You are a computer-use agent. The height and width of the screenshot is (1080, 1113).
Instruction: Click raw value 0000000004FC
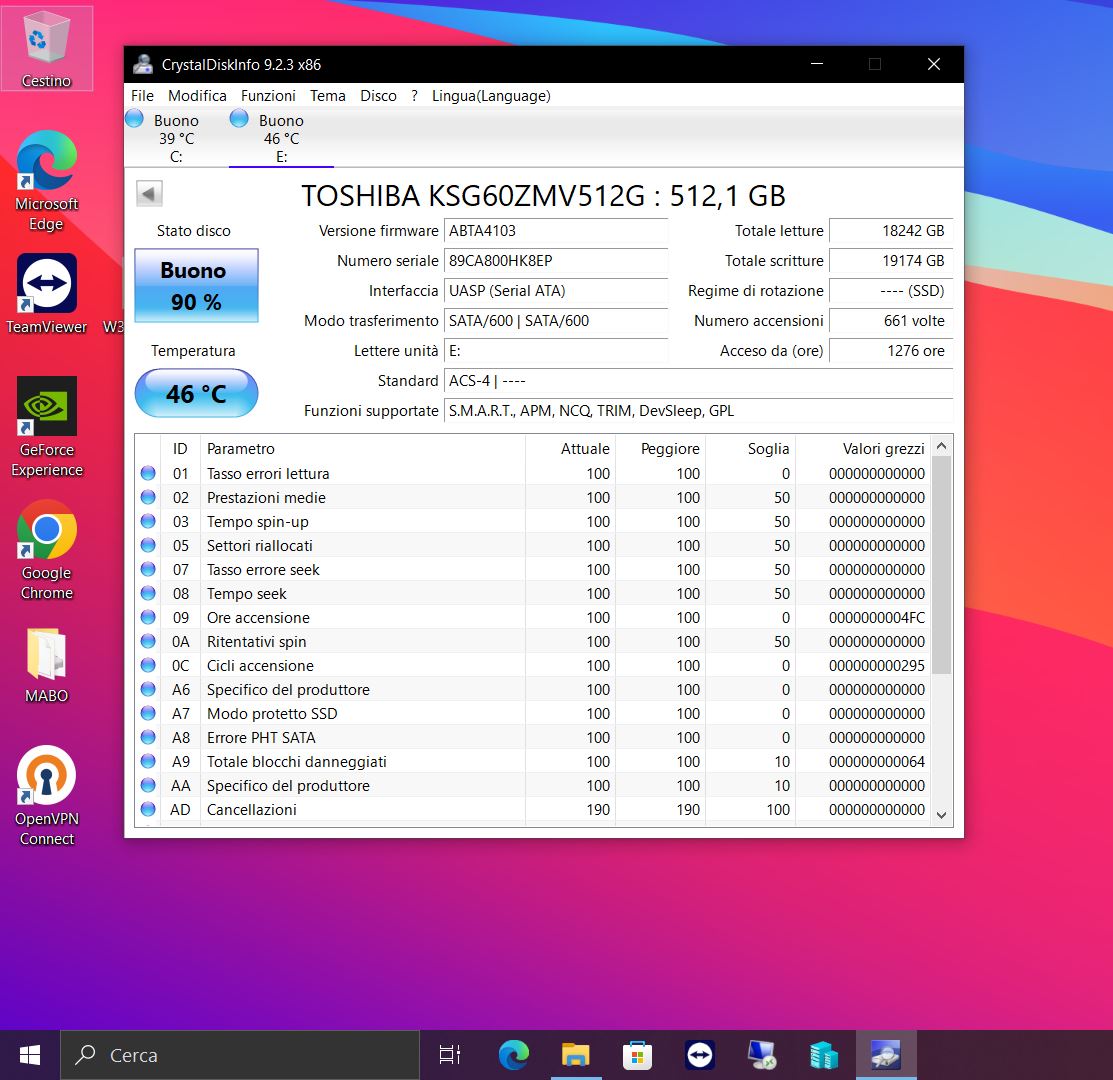[x=877, y=617]
